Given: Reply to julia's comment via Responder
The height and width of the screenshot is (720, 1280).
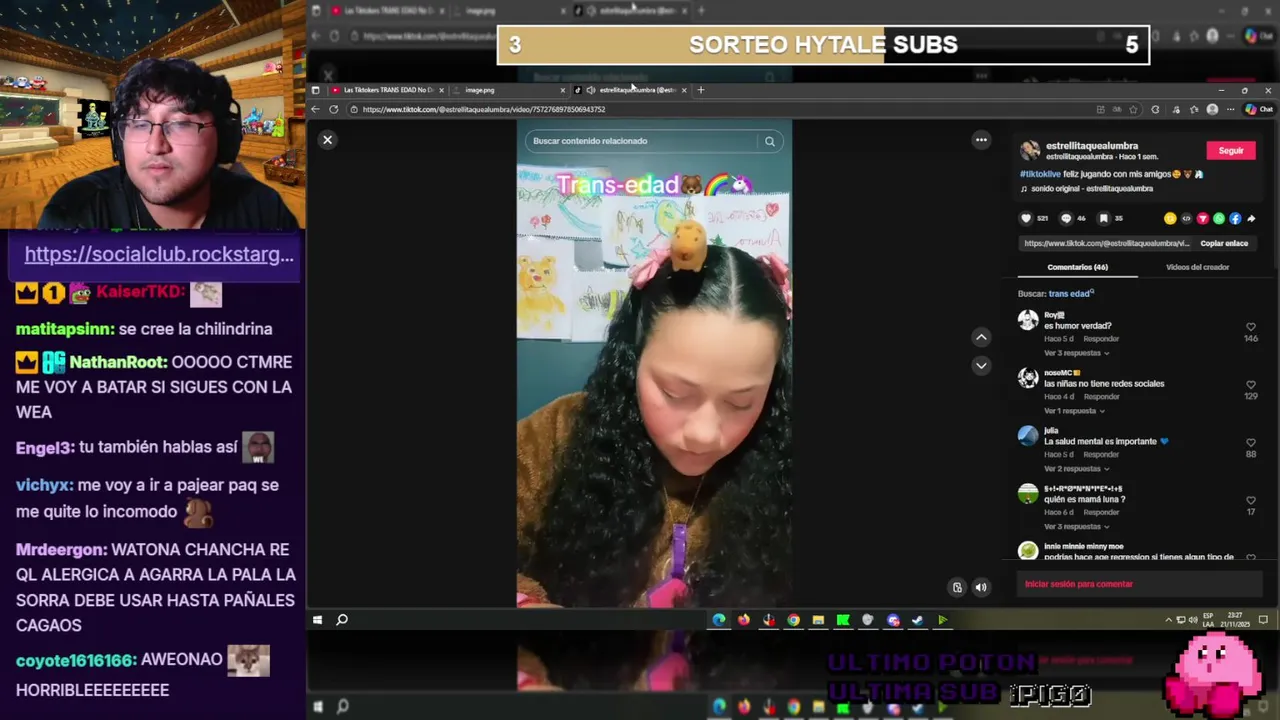Looking at the screenshot, I should pyautogui.click(x=1101, y=455).
